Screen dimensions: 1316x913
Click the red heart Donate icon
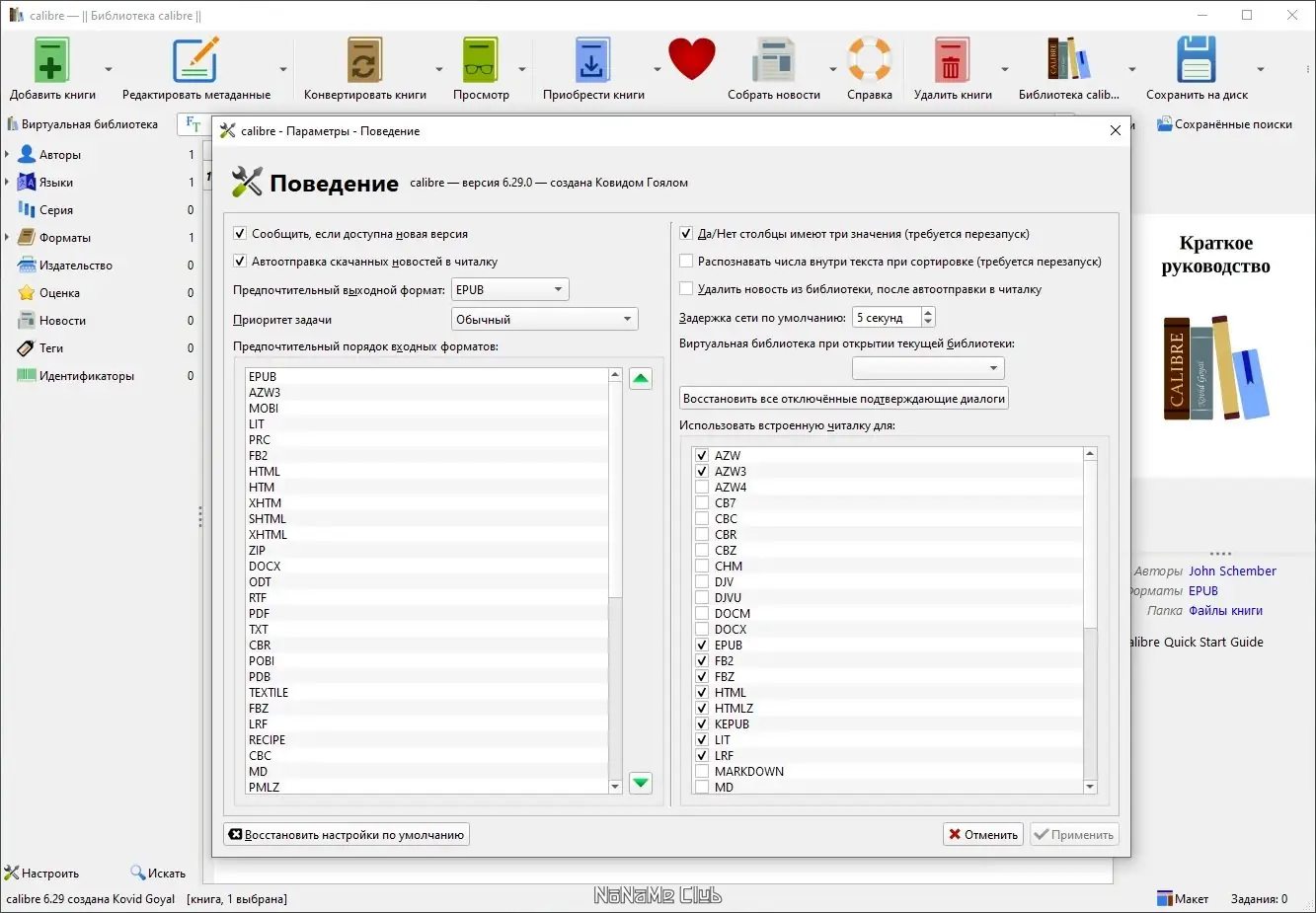691,59
